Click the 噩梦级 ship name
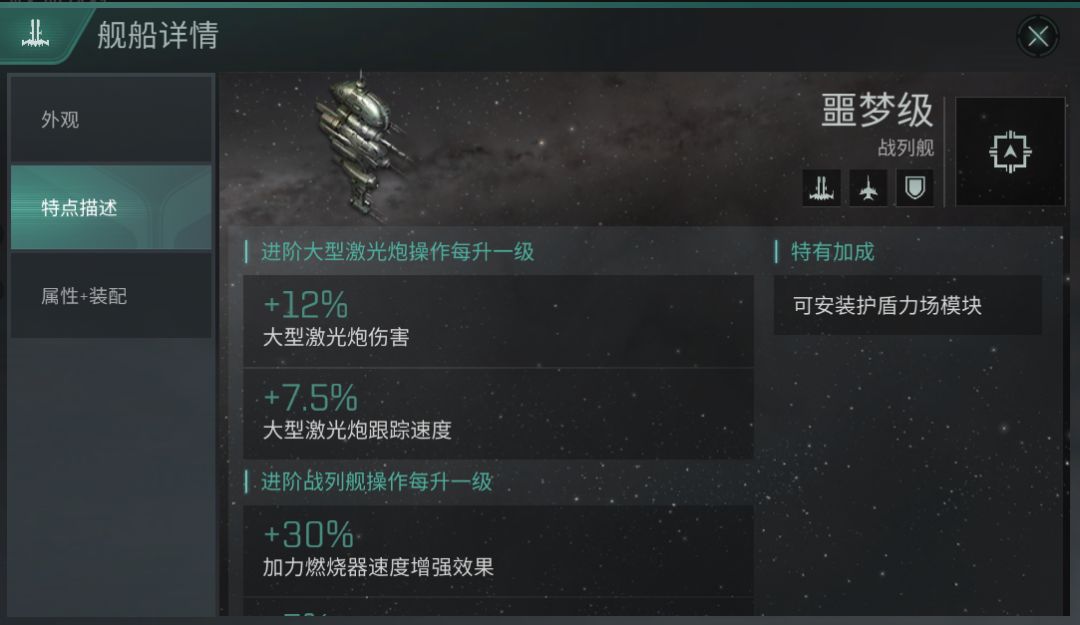The image size is (1080, 625). tap(877, 112)
